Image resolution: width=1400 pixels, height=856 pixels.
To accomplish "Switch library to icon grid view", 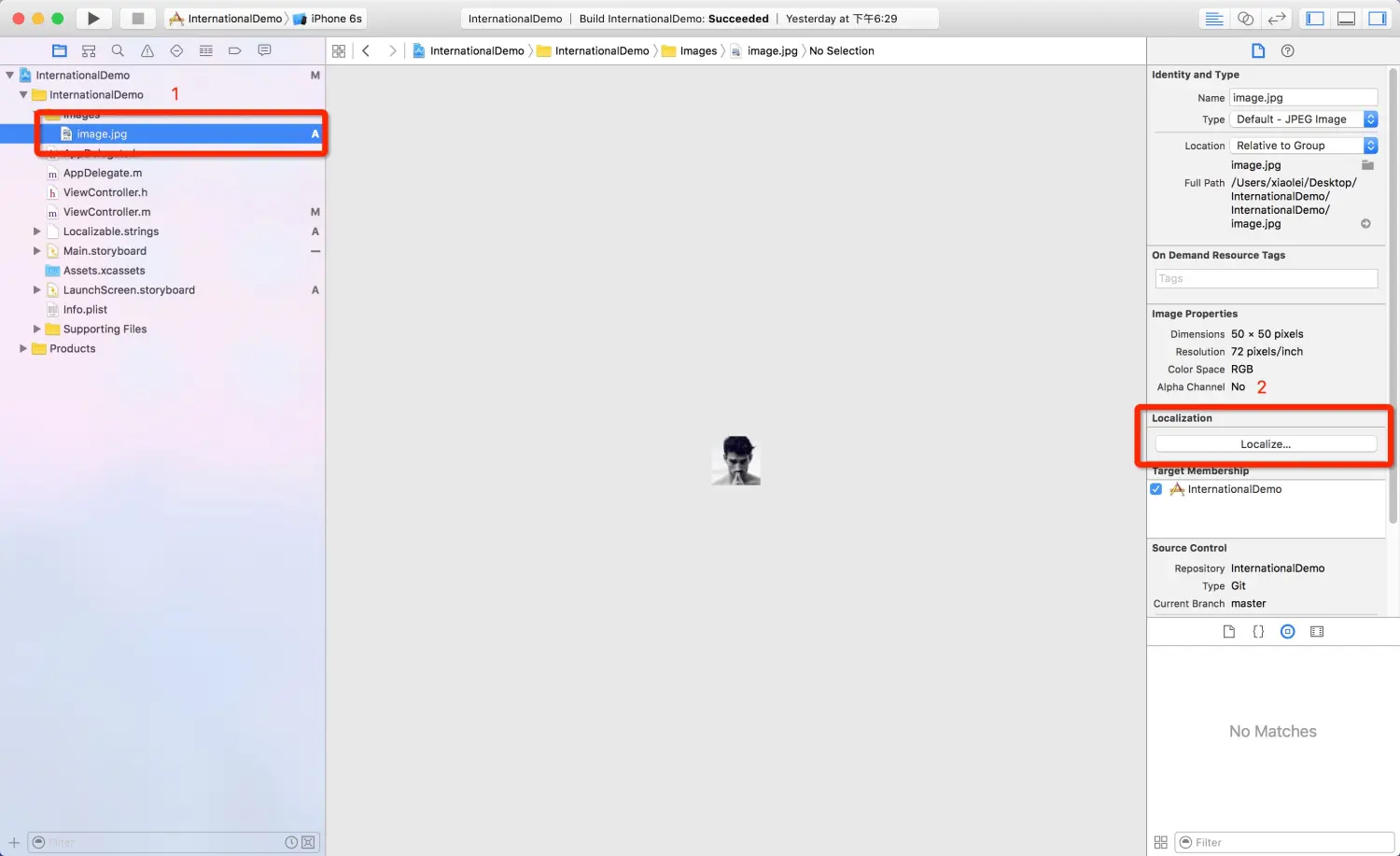I will pyautogui.click(x=1161, y=842).
